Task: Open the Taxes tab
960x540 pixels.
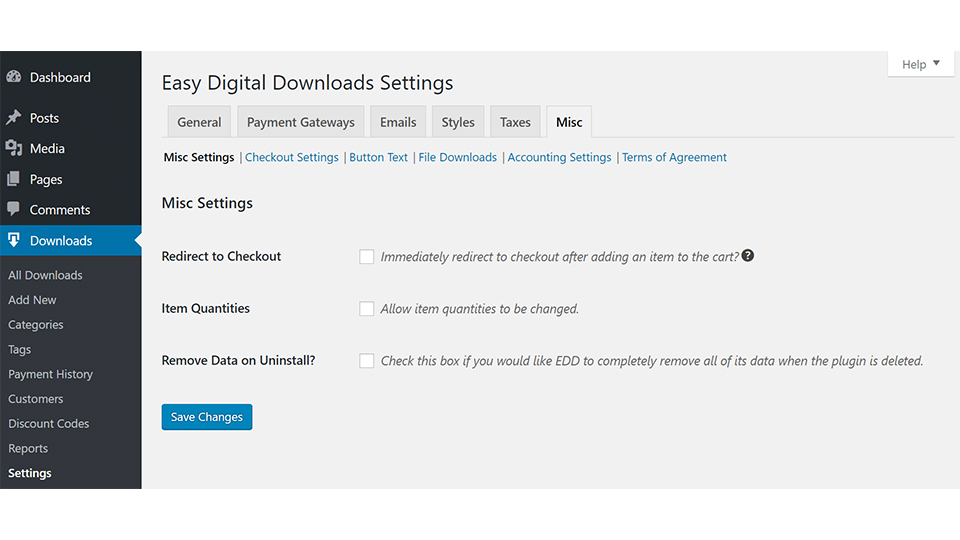Action: click(515, 122)
